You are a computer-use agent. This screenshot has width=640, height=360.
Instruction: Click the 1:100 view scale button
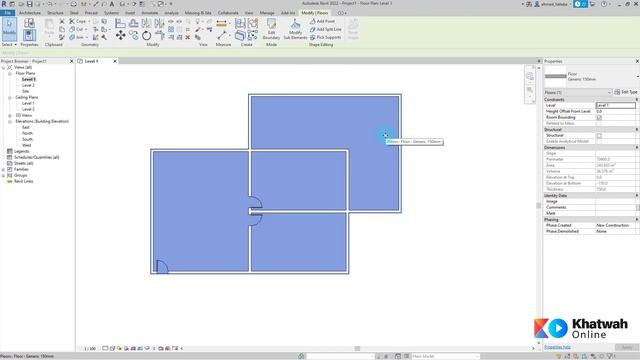[x=90, y=349]
